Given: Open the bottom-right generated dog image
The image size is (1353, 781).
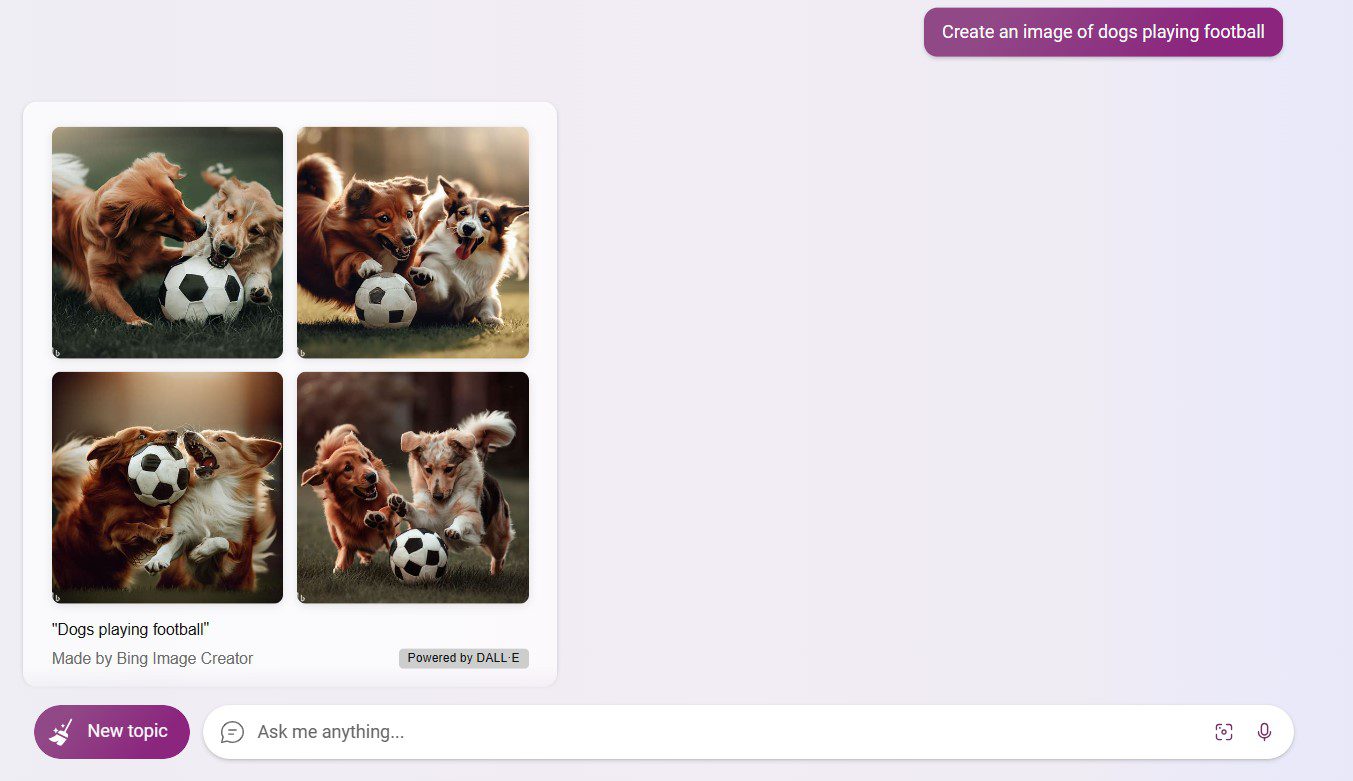Looking at the screenshot, I should [x=413, y=487].
